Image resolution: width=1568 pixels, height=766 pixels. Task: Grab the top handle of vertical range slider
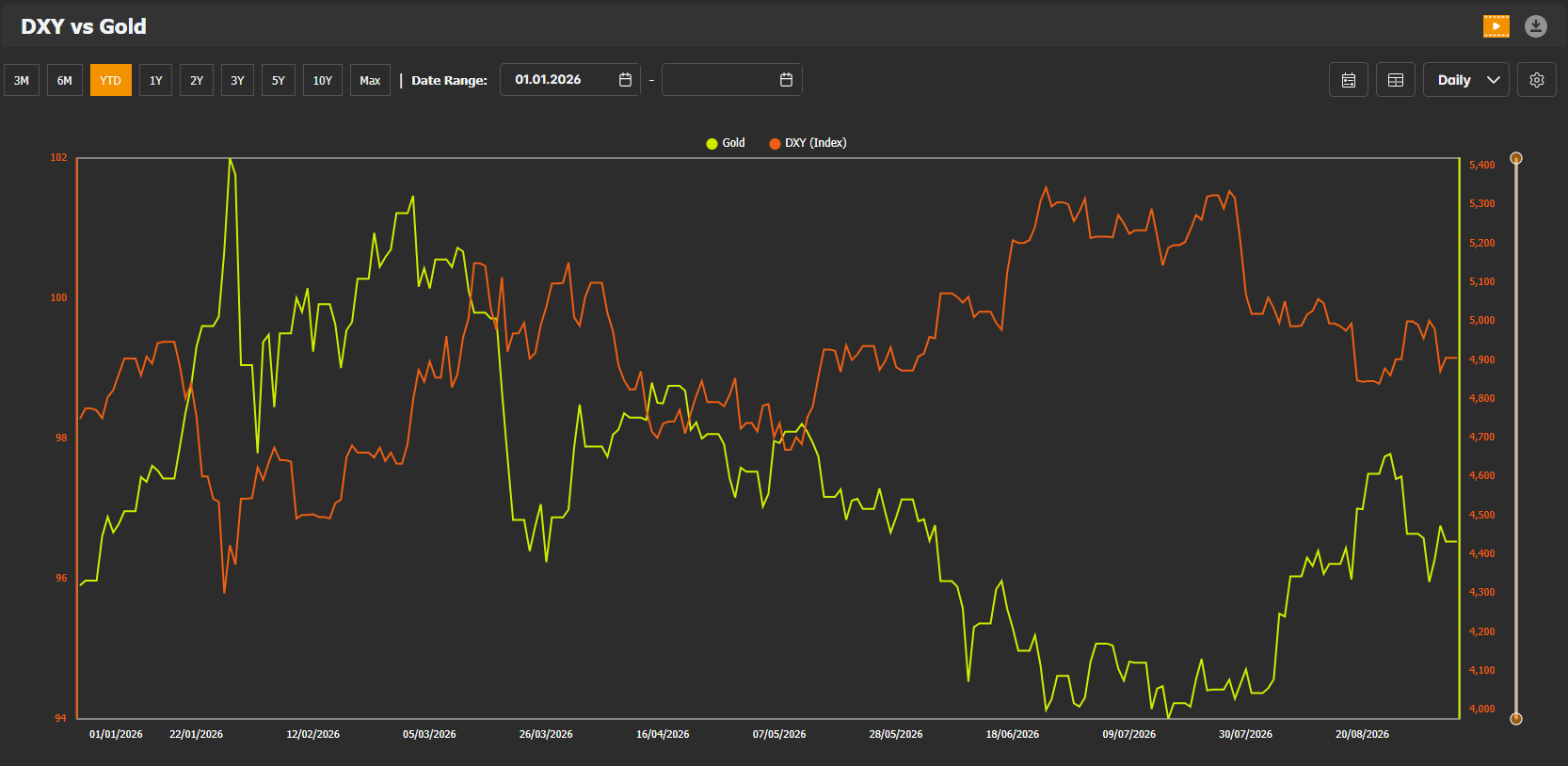click(x=1516, y=158)
